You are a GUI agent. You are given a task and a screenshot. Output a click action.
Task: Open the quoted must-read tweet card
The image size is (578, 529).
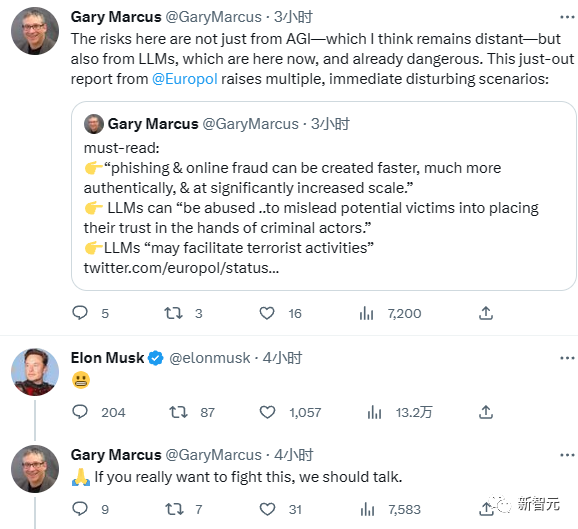324,196
